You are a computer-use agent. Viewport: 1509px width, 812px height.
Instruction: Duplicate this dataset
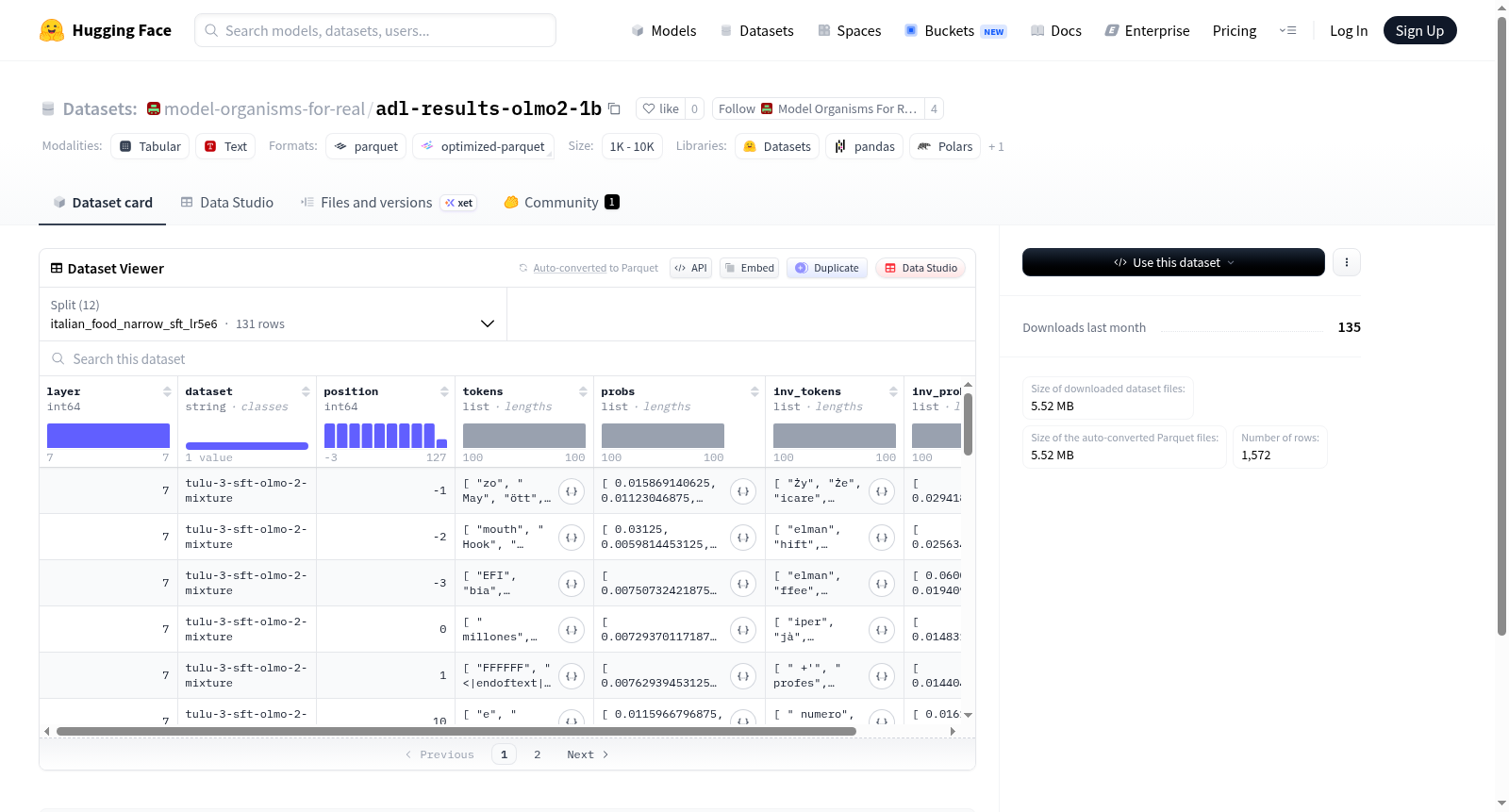pos(827,268)
